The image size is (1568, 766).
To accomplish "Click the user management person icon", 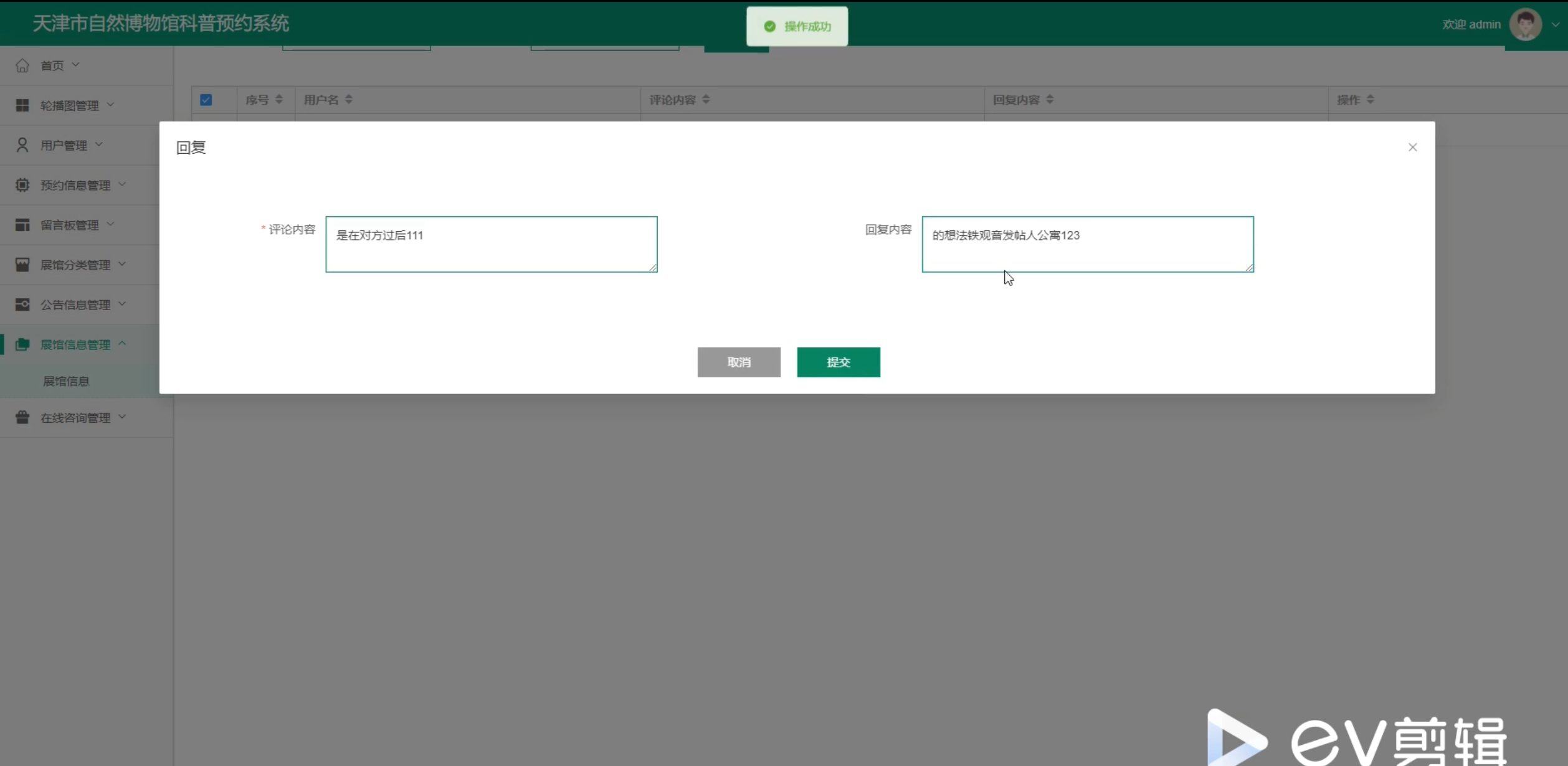I will click(x=22, y=145).
